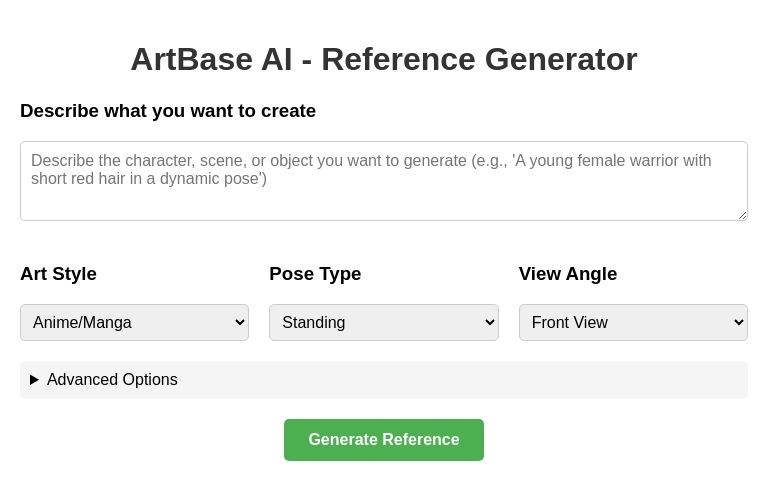Grab the resize handle of the description textarea

coord(742,215)
